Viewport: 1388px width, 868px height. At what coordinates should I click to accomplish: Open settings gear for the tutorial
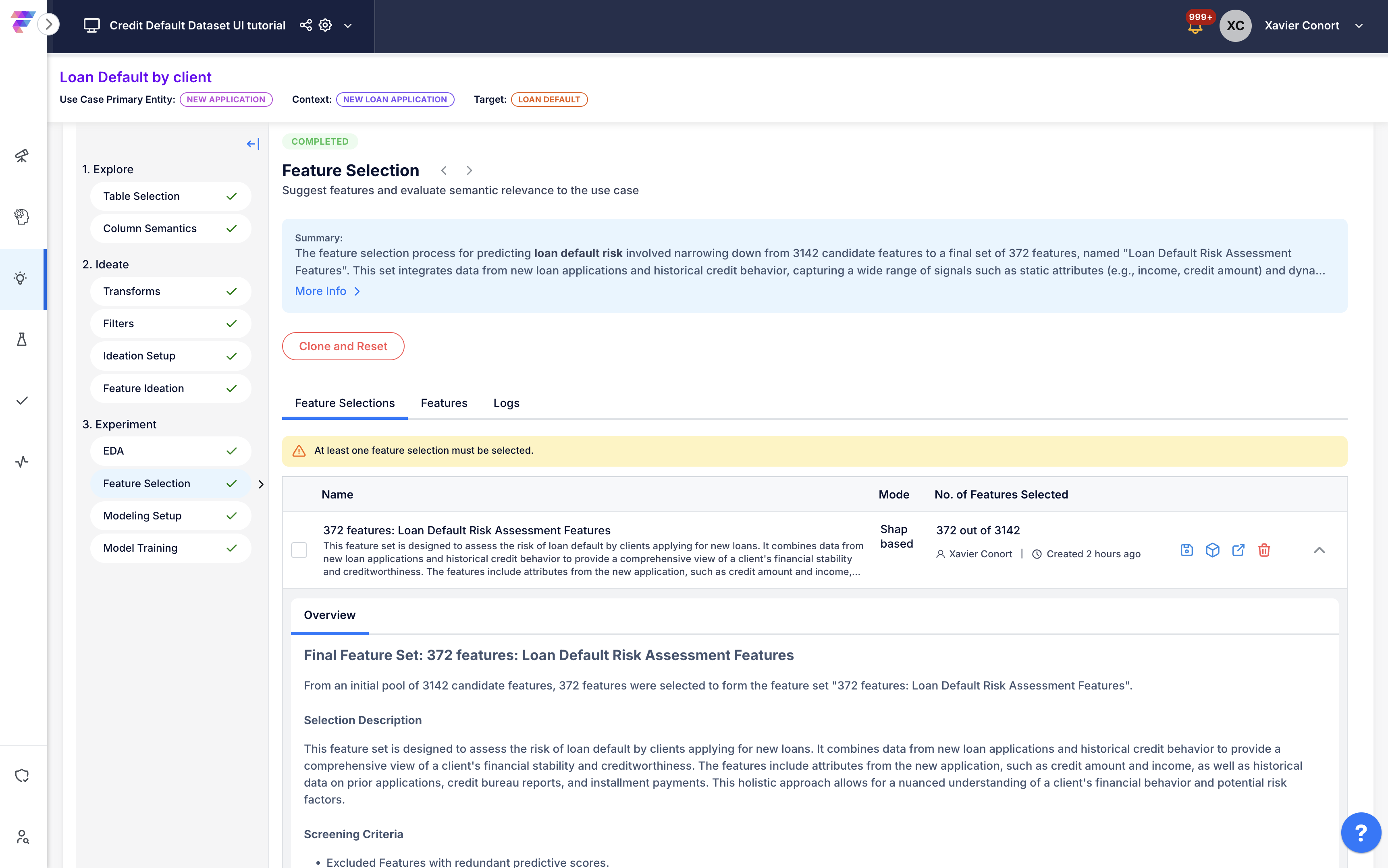click(326, 25)
